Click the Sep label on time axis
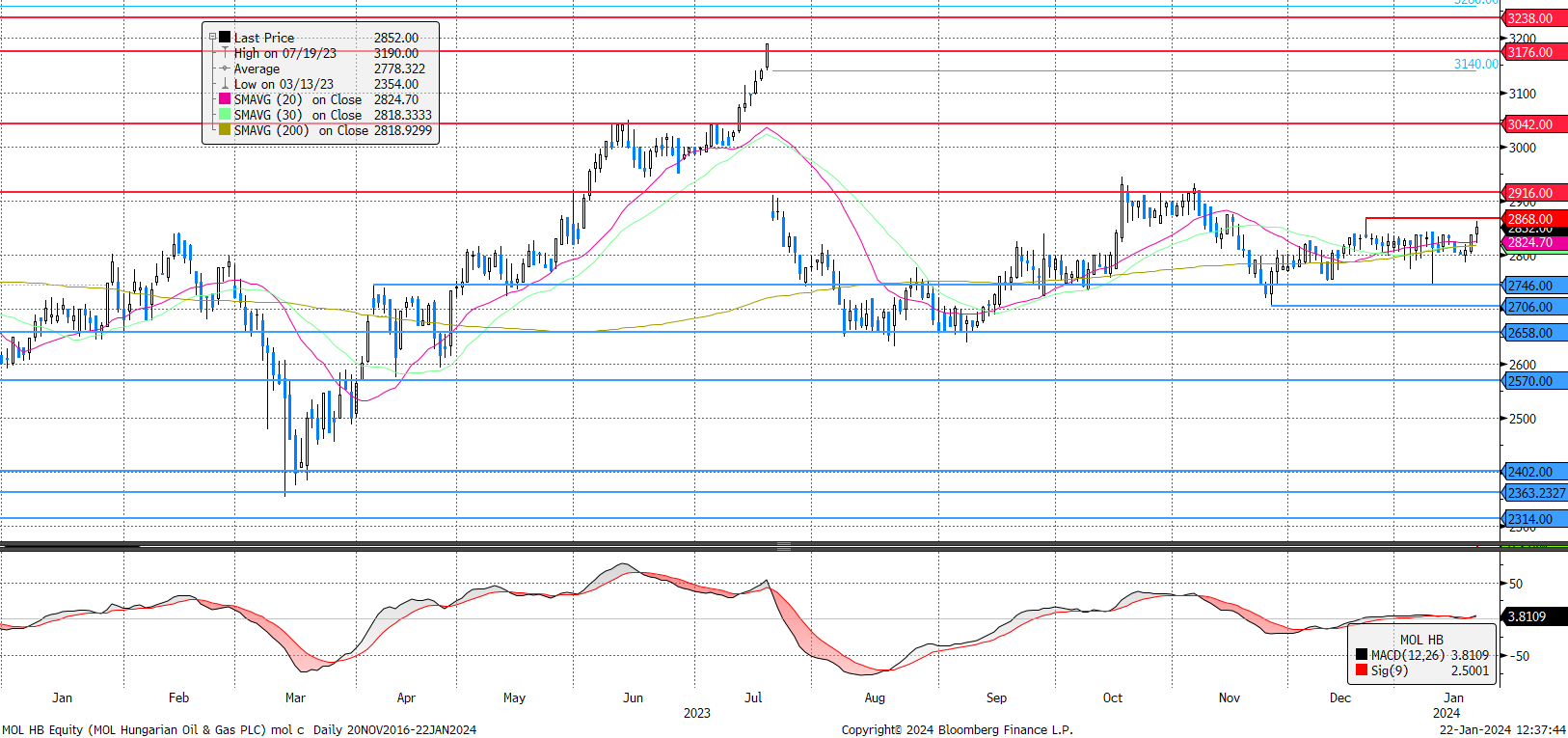Image resolution: width=1568 pixels, height=738 pixels. [996, 697]
